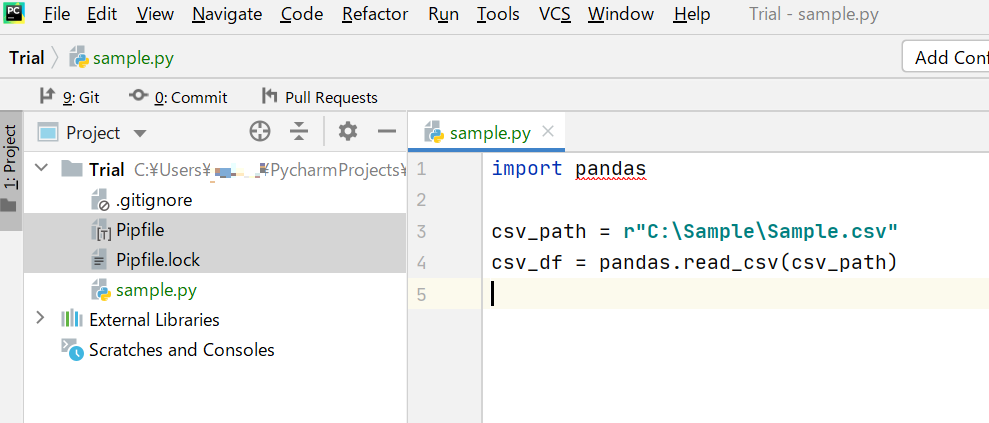Open the Run menu

coord(443,14)
